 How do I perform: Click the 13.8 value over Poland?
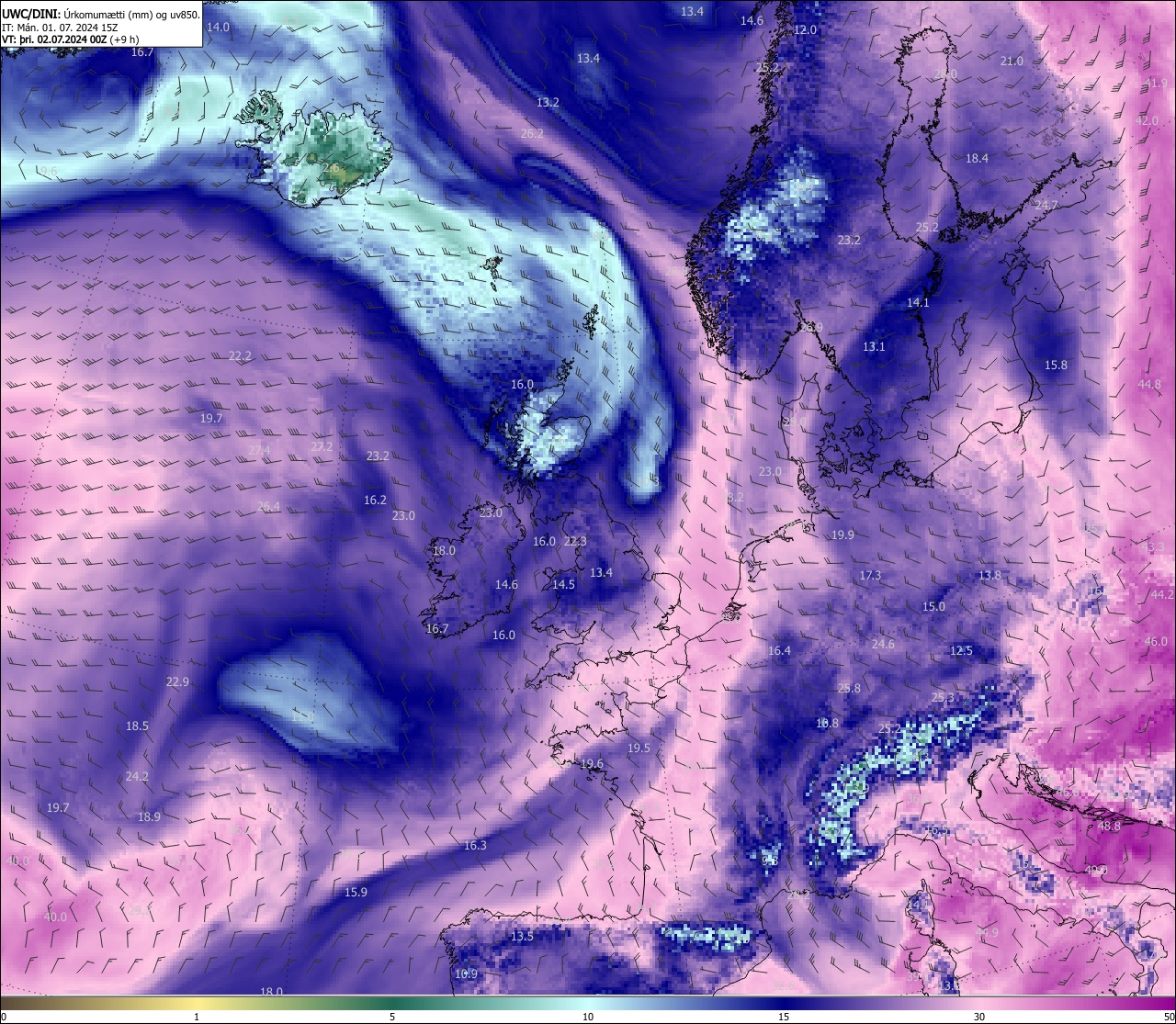point(989,575)
